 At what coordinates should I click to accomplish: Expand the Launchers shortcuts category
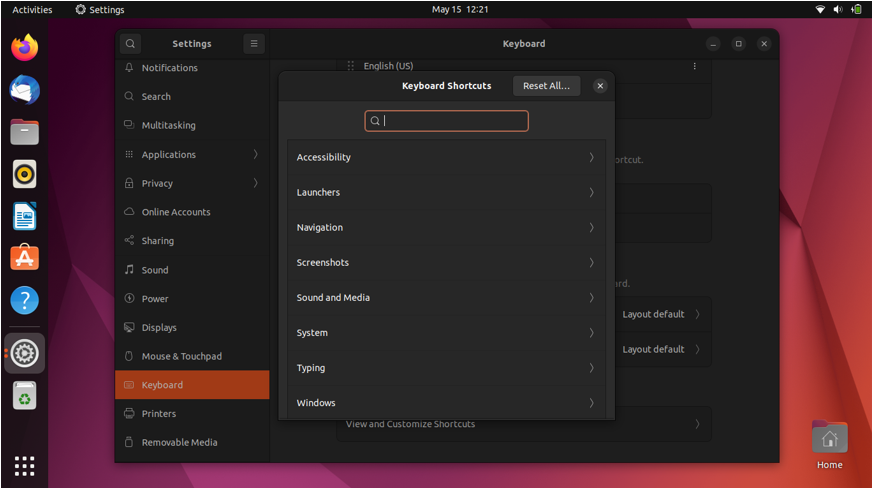(446, 192)
